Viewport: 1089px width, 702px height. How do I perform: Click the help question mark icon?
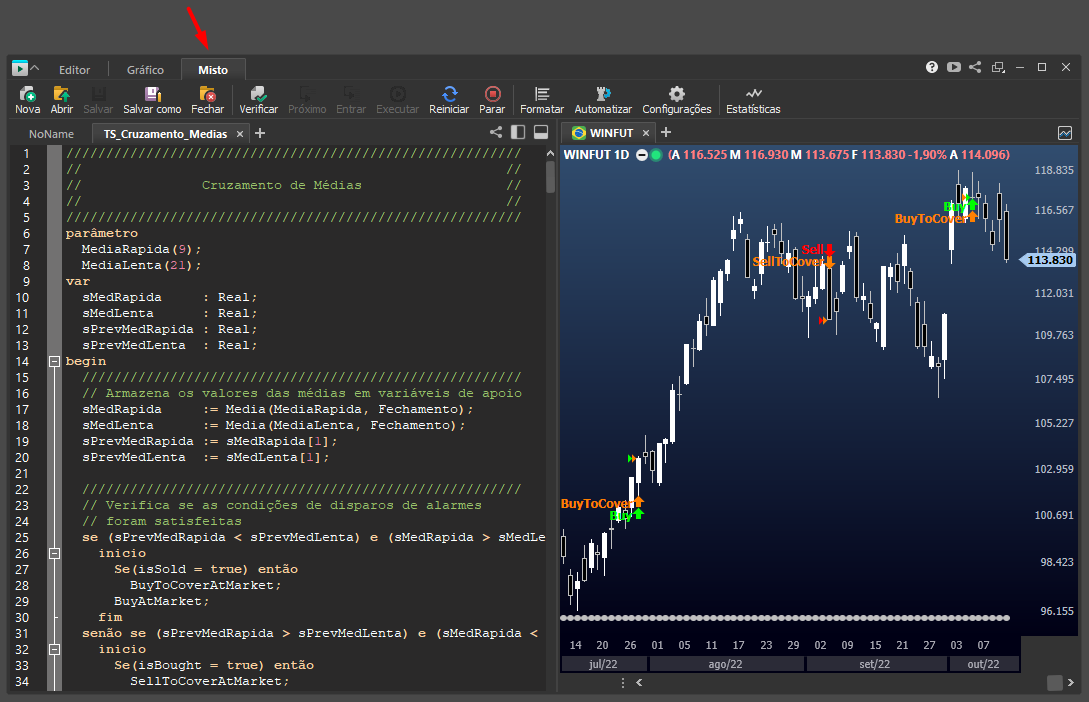932,67
